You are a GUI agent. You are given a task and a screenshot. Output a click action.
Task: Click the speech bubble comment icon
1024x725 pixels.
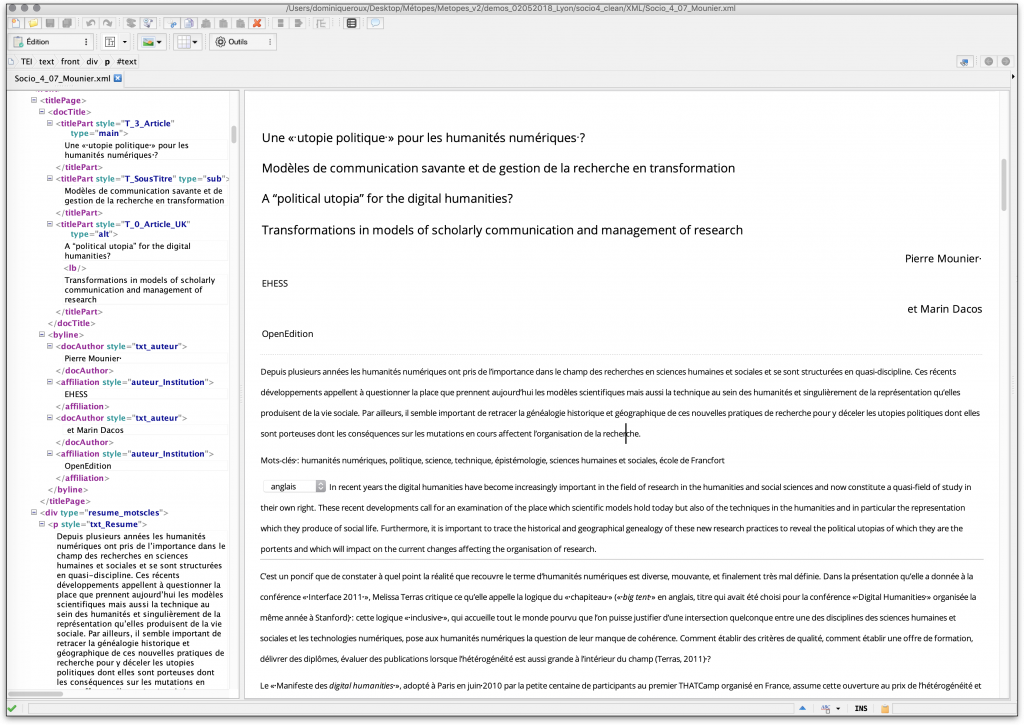point(375,23)
